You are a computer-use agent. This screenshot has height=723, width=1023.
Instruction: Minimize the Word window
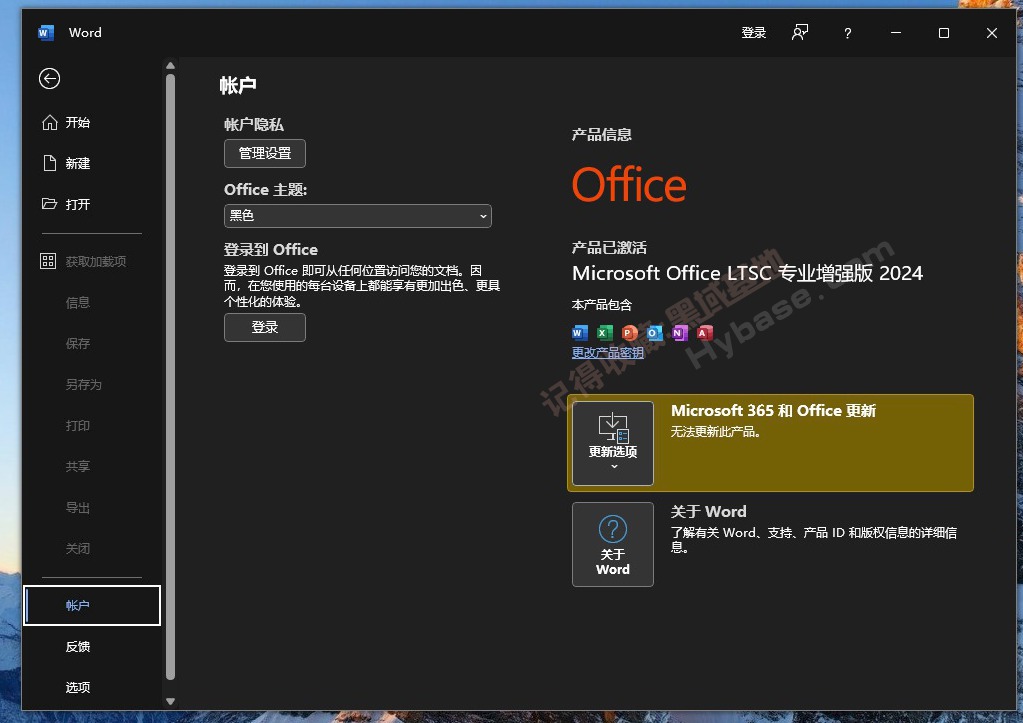click(896, 33)
